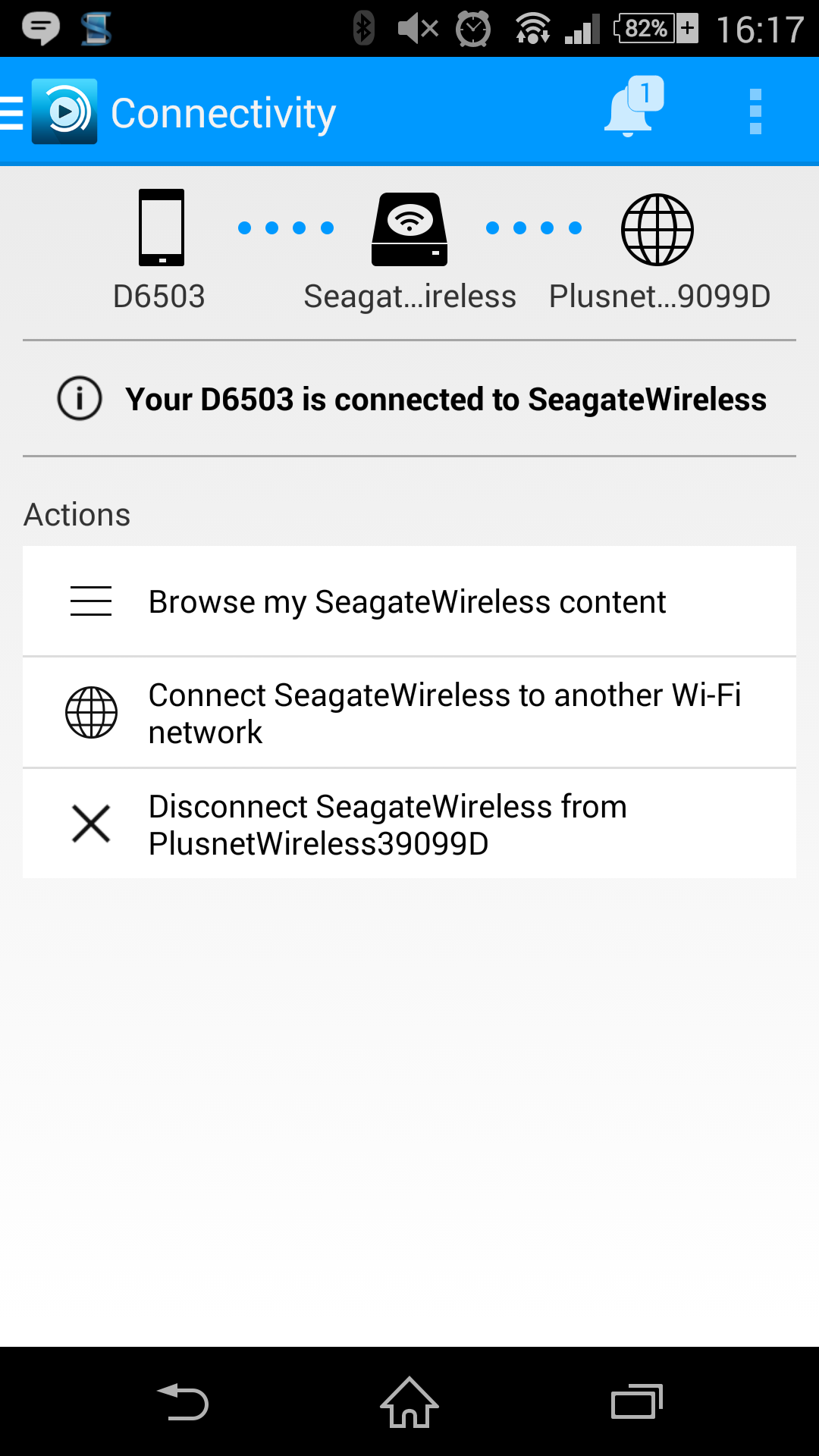The width and height of the screenshot is (819, 1456).
Task: Tap the Seagate Media app logo
Action: (64, 111)
